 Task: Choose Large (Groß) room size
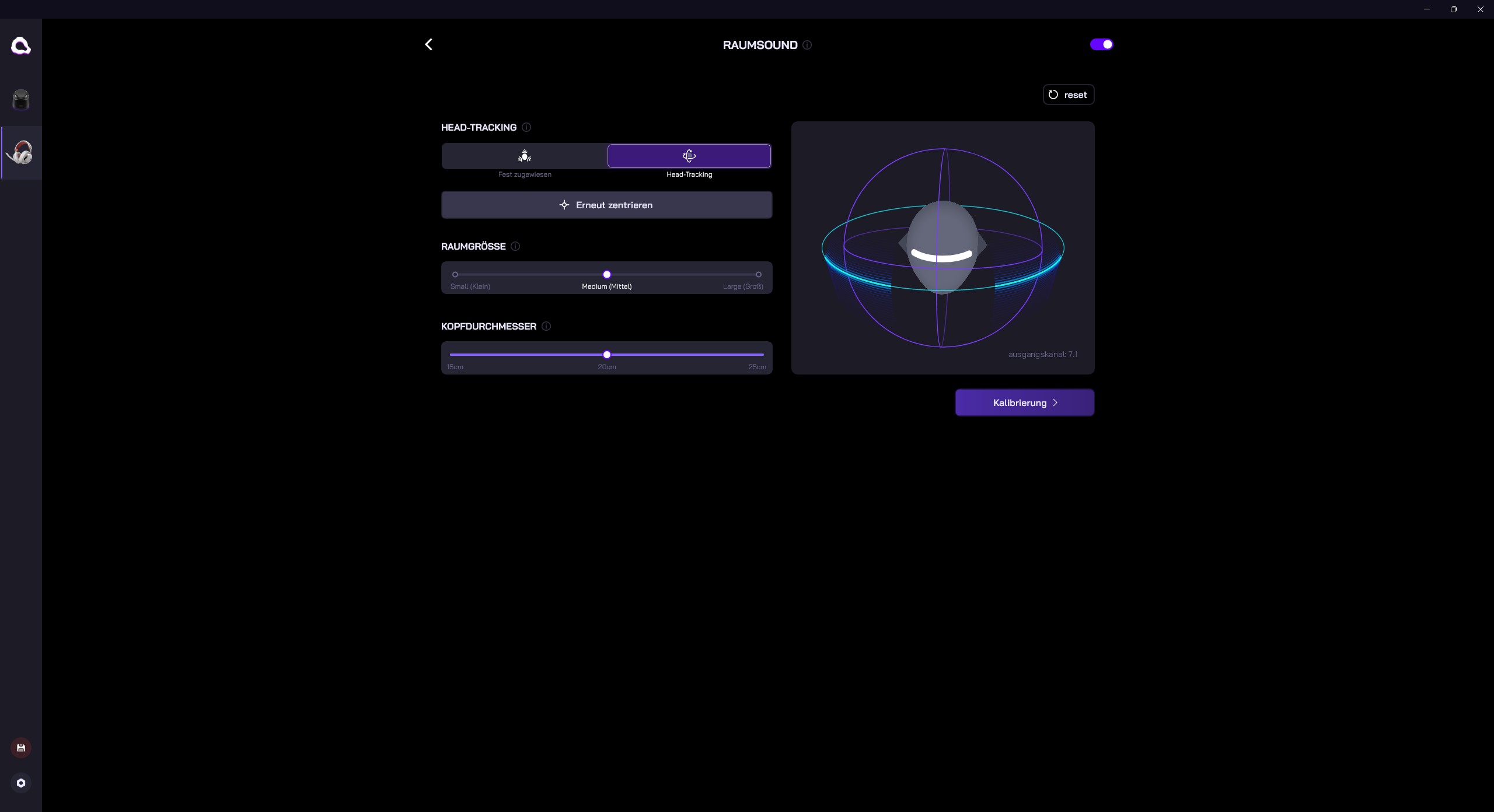[758, 275]
